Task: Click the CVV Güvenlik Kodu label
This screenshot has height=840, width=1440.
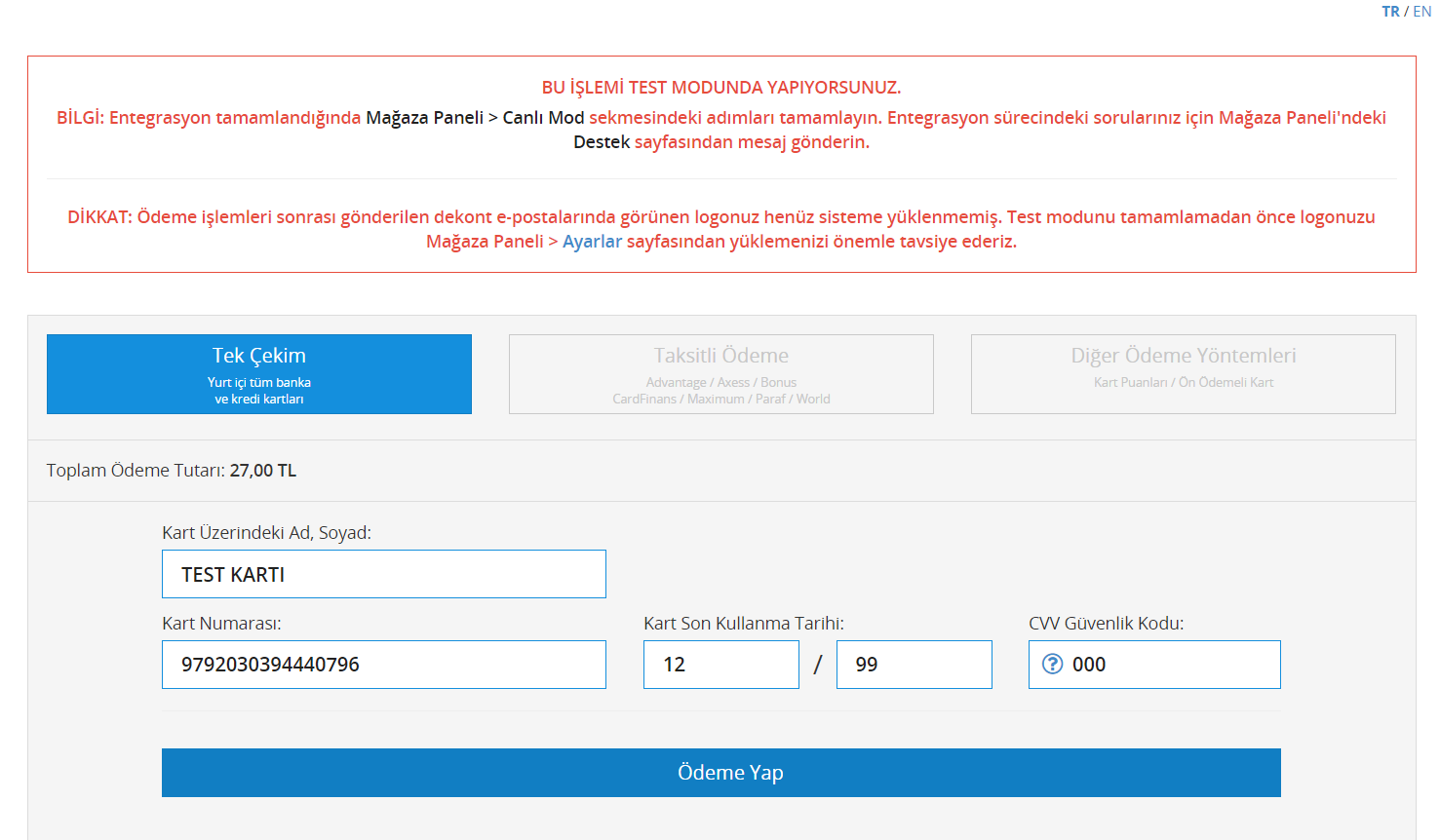Action: 1106,624
